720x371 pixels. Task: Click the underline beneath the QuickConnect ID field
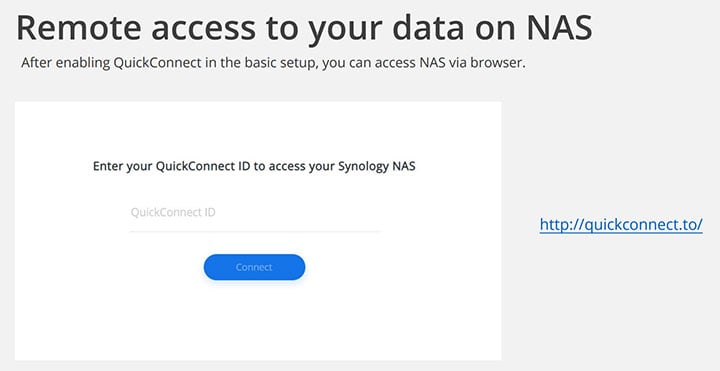pos(255,231)
